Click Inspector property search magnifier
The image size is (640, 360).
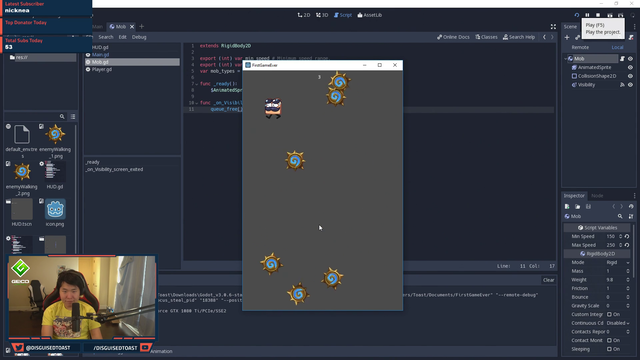(620, 216)
